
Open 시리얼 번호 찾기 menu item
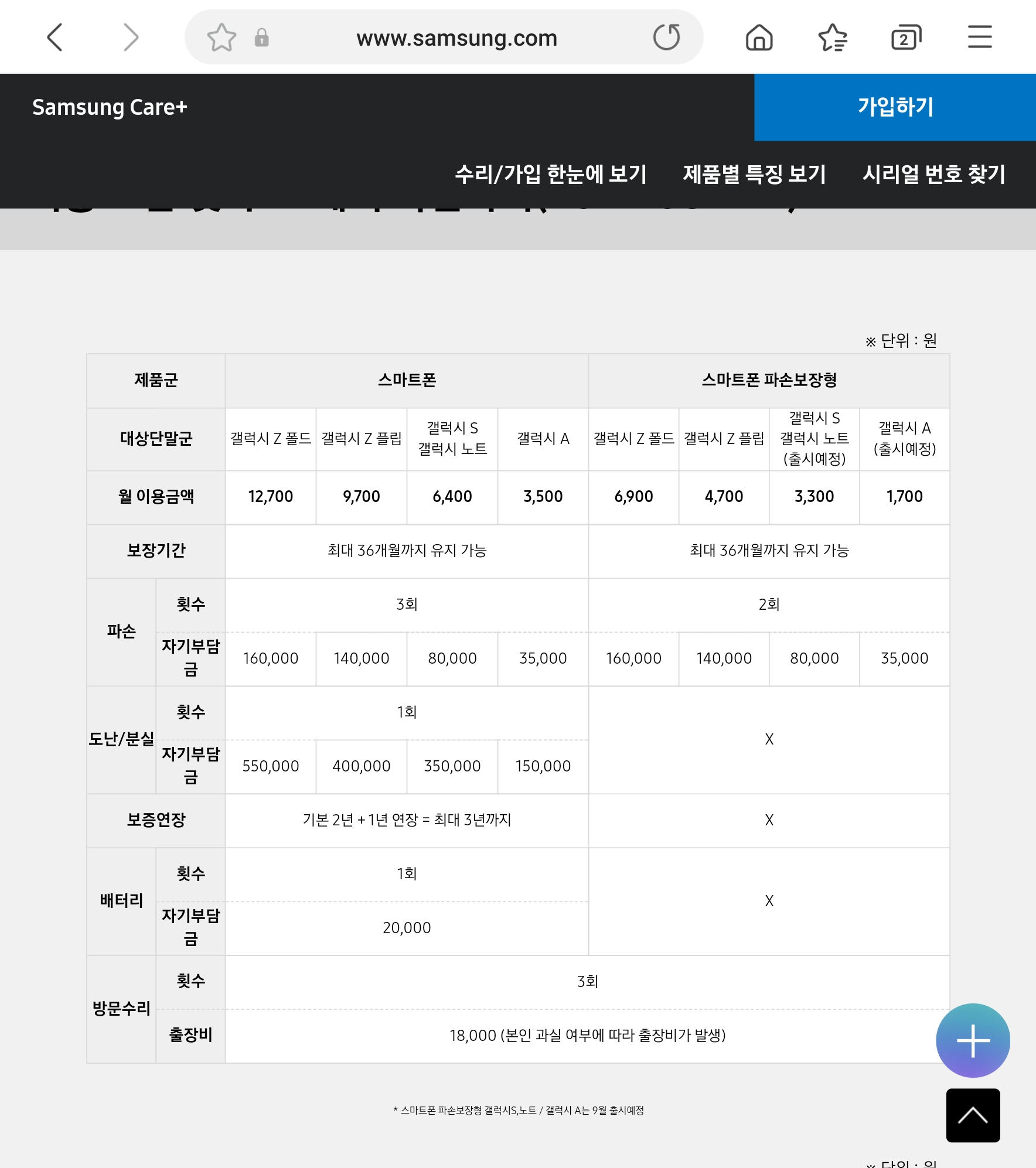click(934, 174)
